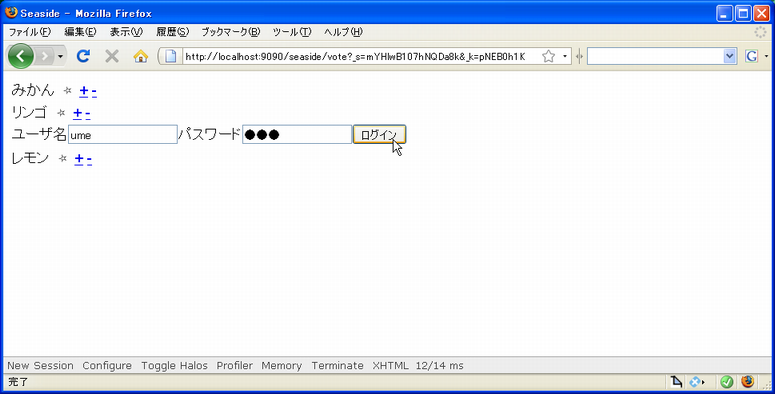The image size is (775, 394).
Task: Click Toggle Halos in Seaside toolbar
Action: [x=174, y=366]
